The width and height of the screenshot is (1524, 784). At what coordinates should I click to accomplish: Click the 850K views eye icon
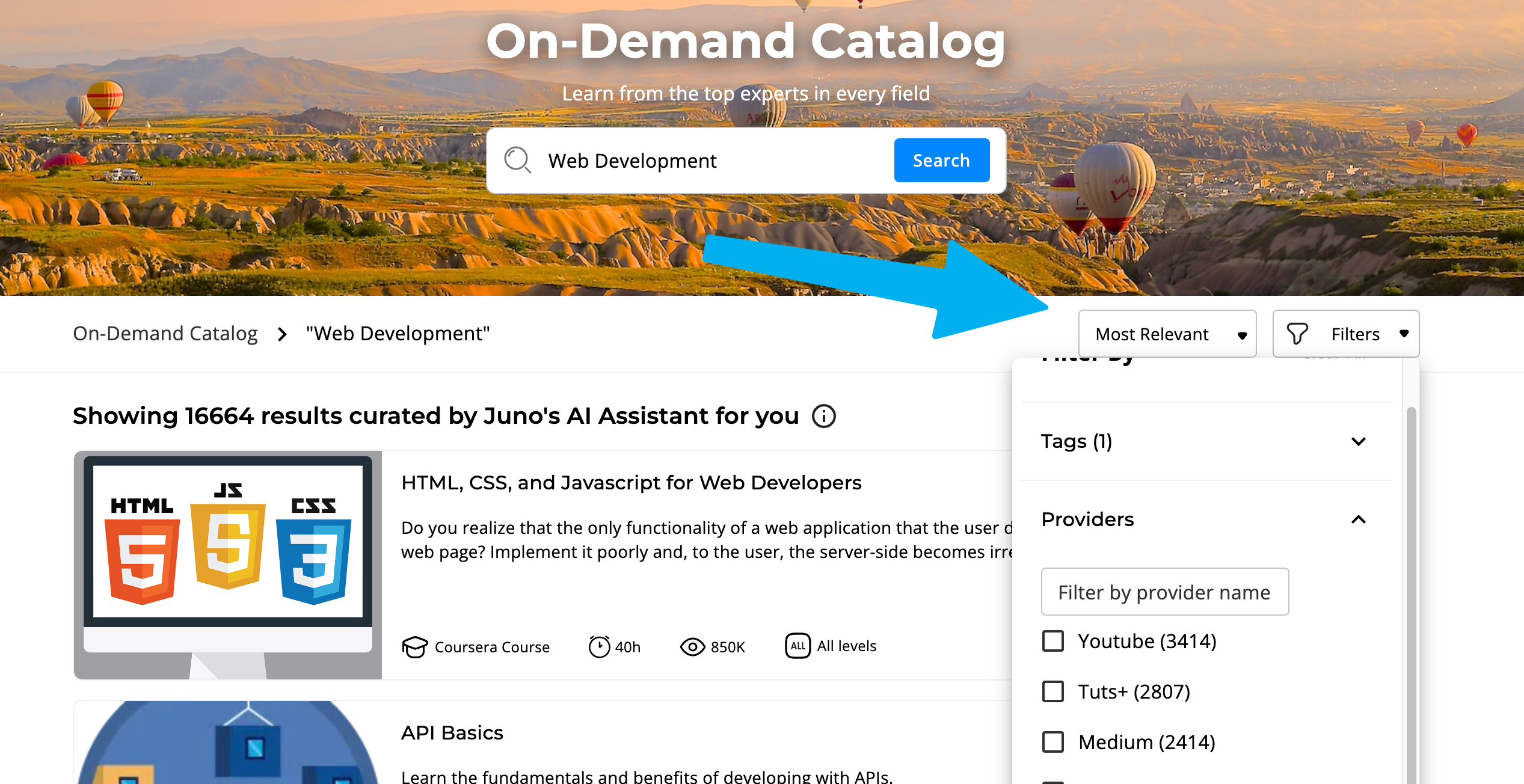coord(692,647)
